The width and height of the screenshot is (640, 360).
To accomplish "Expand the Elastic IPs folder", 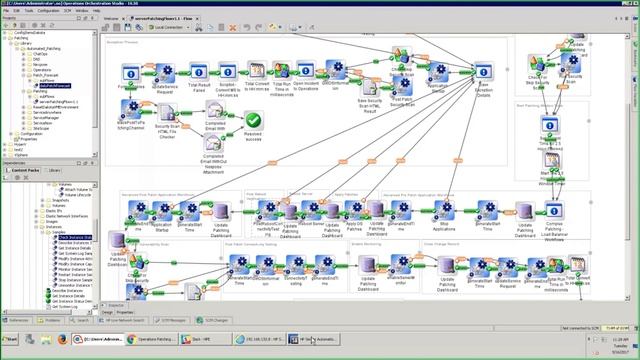I will [x=36, y=211].
